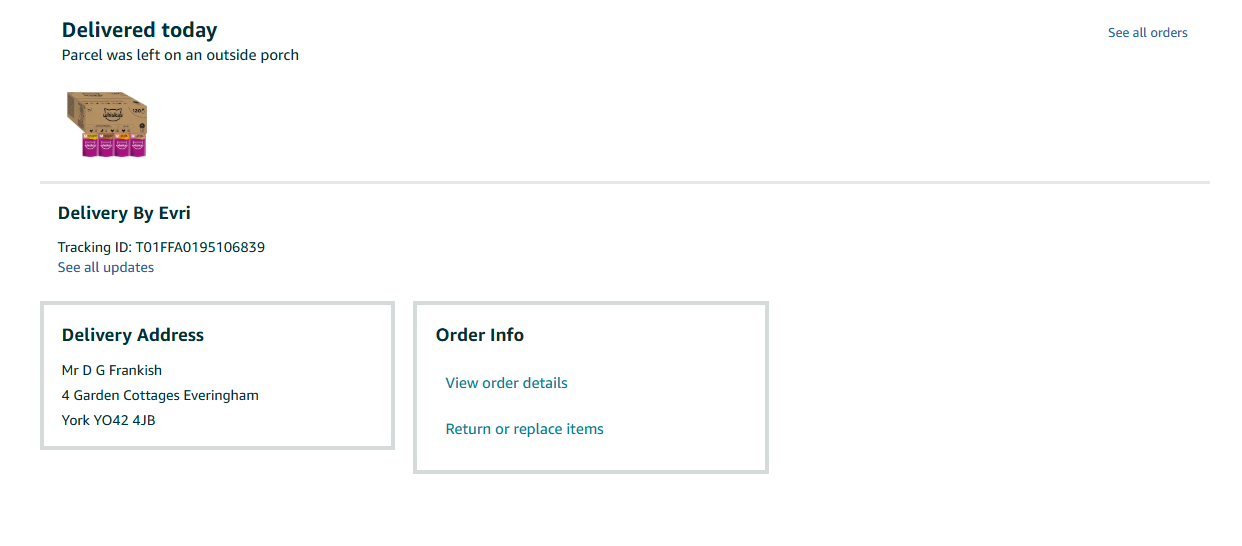
Task: Open See all updates for tracking
Action: pyautogui.click(x=106, y=268)
